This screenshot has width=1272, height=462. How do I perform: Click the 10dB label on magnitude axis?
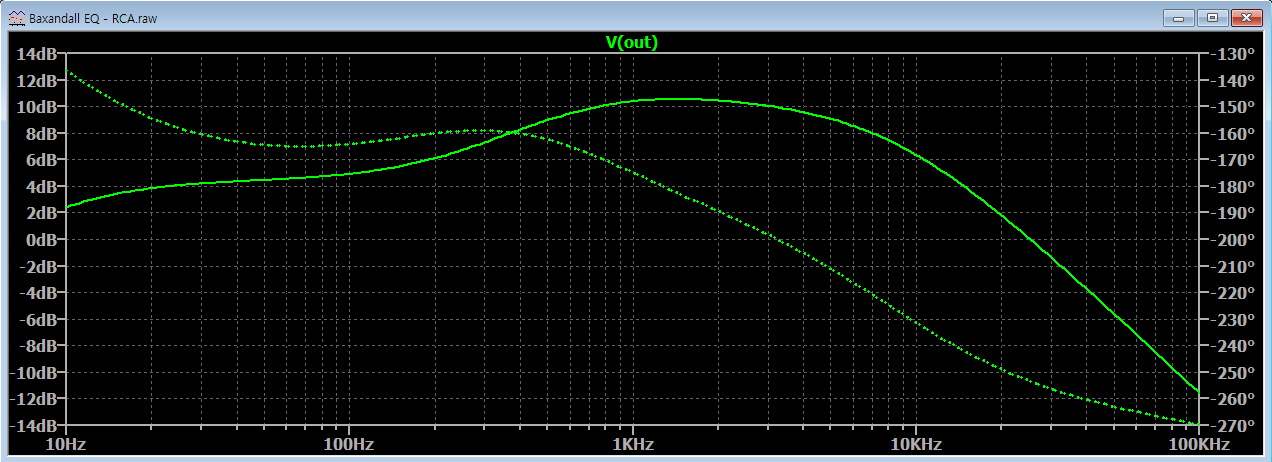click(x=39, y=107)
